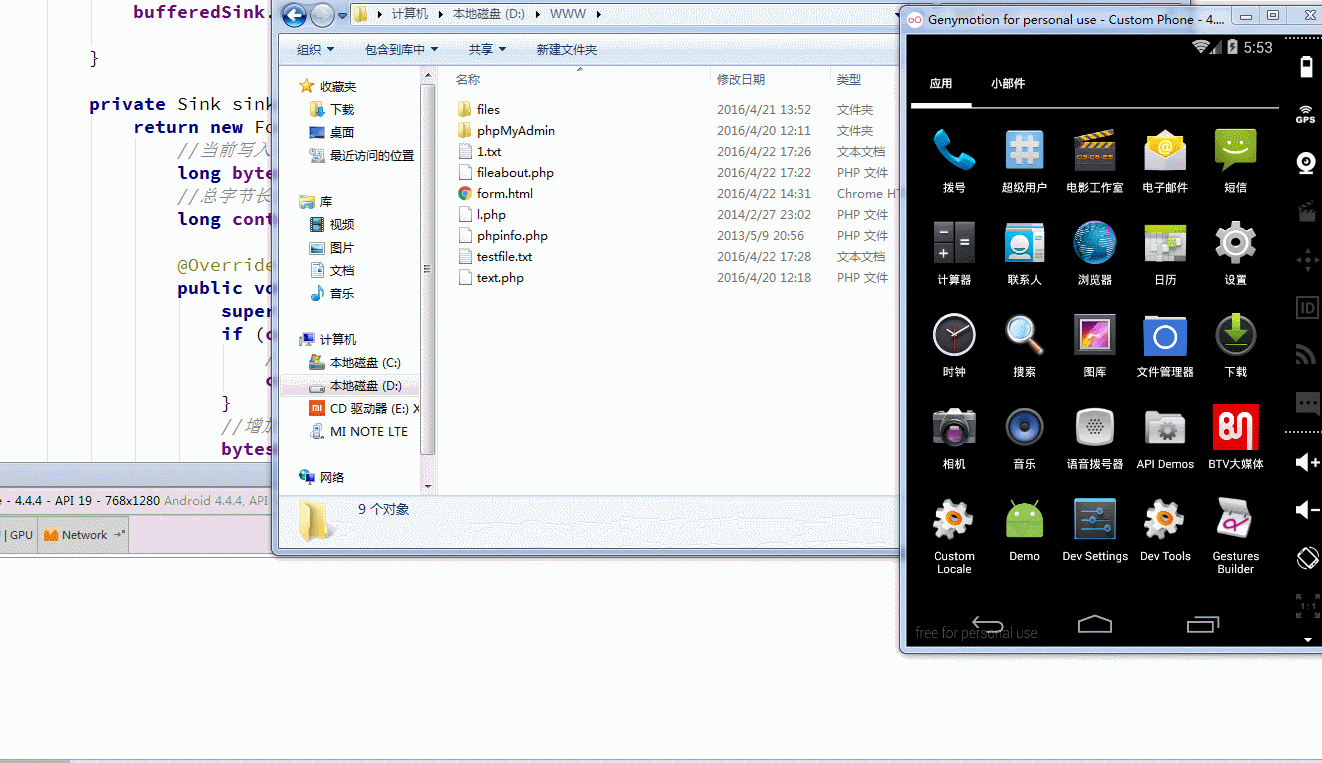
Task: Open the Music app icon
Action: (x=1024, y=427)
